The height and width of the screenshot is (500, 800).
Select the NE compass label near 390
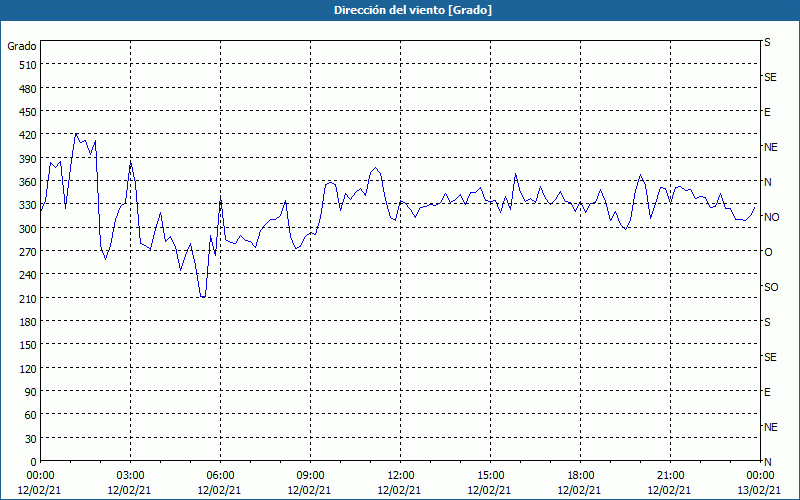770,147
